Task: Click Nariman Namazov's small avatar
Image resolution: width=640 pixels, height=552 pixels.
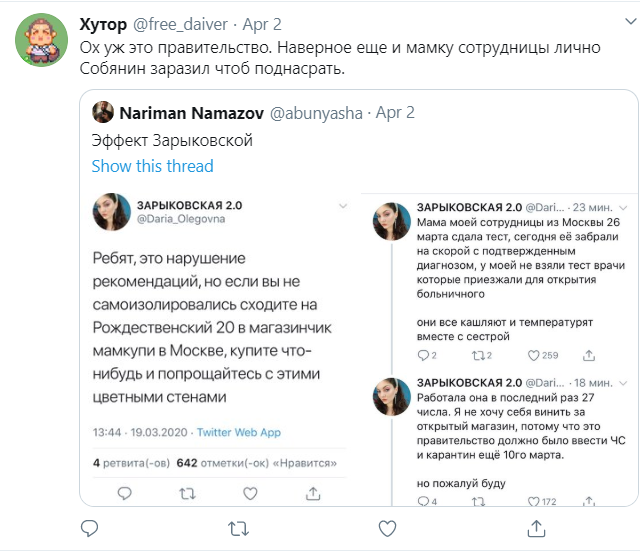Action: (x=103, y=112)
